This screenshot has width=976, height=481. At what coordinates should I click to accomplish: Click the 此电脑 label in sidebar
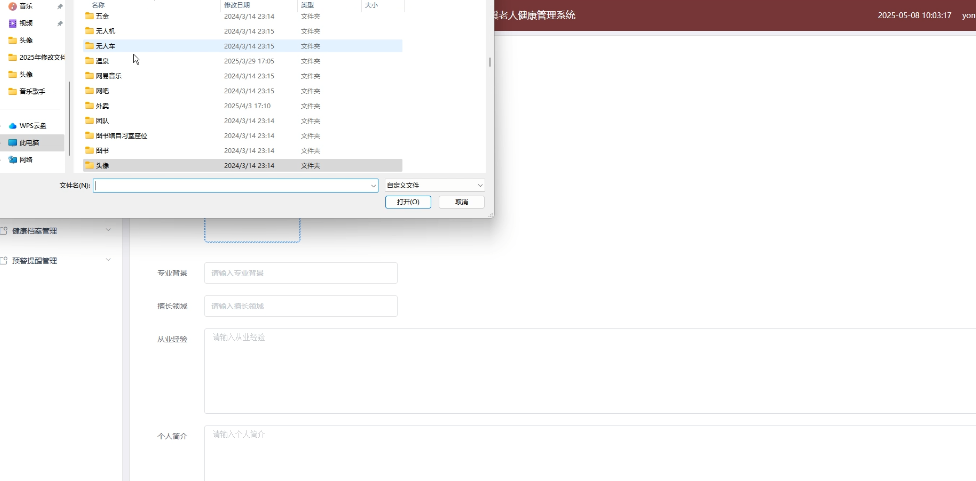29,142
